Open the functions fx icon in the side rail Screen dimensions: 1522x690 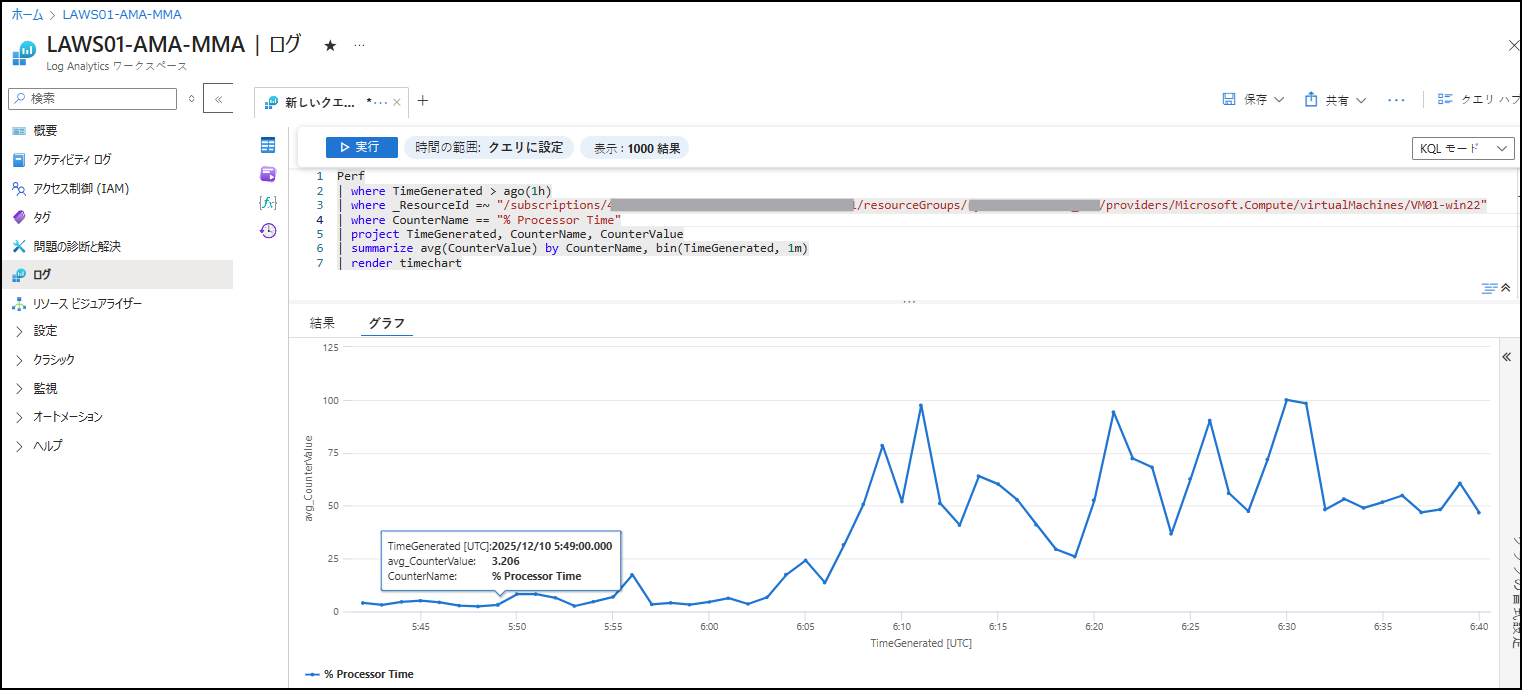(x=268, y=202)
